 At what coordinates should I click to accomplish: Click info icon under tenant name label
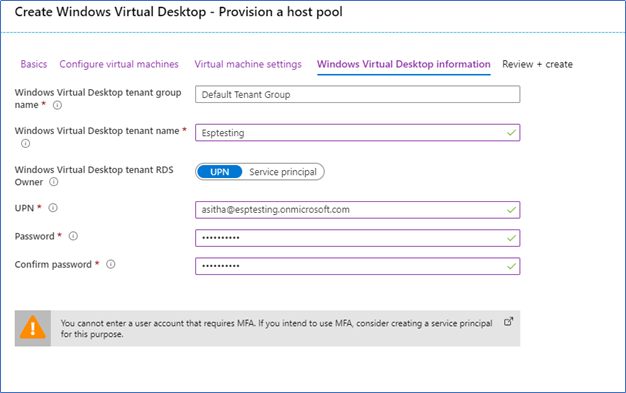pos(26,143)
